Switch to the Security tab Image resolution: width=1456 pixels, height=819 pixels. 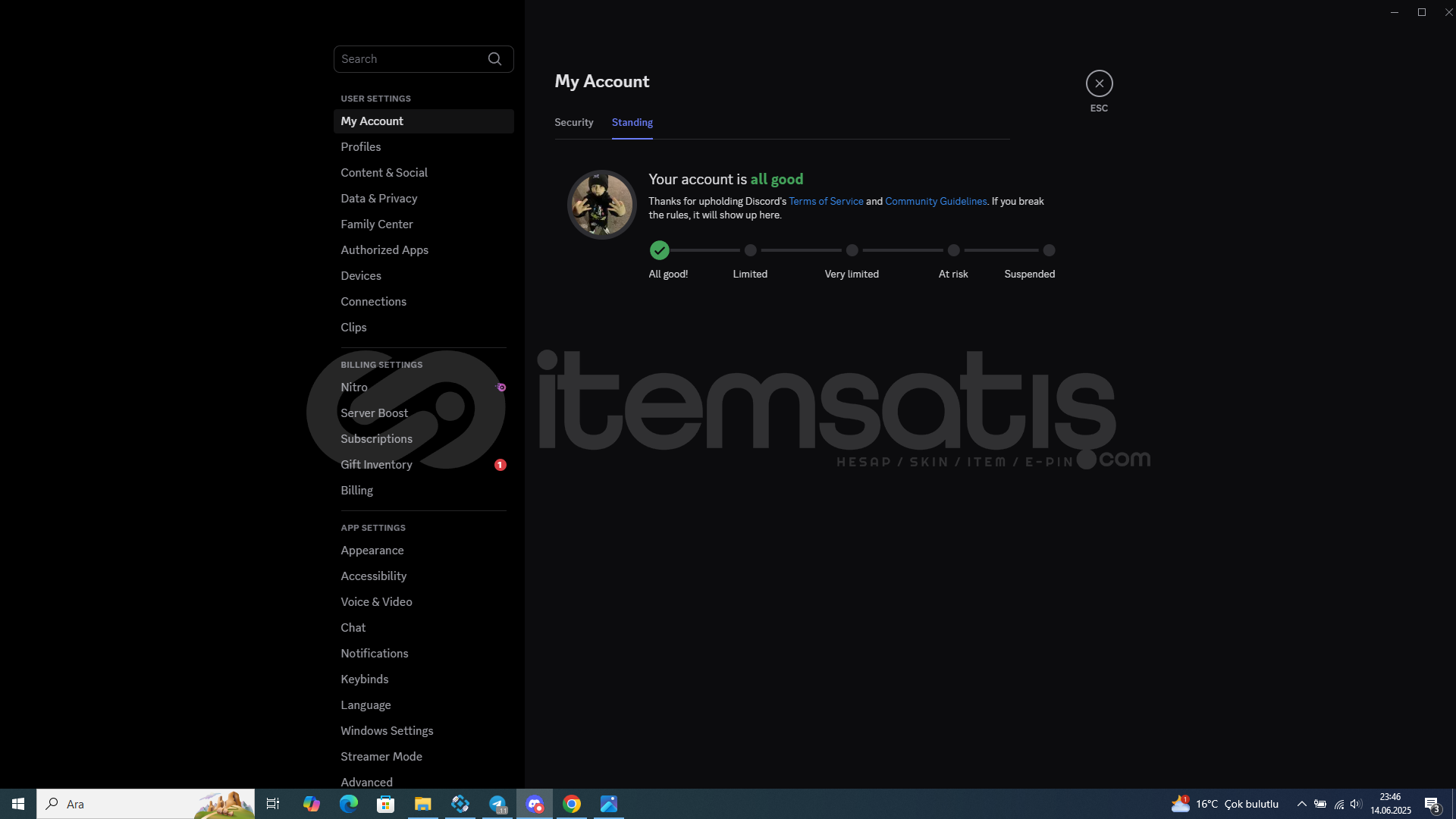[x=574, y=123]
